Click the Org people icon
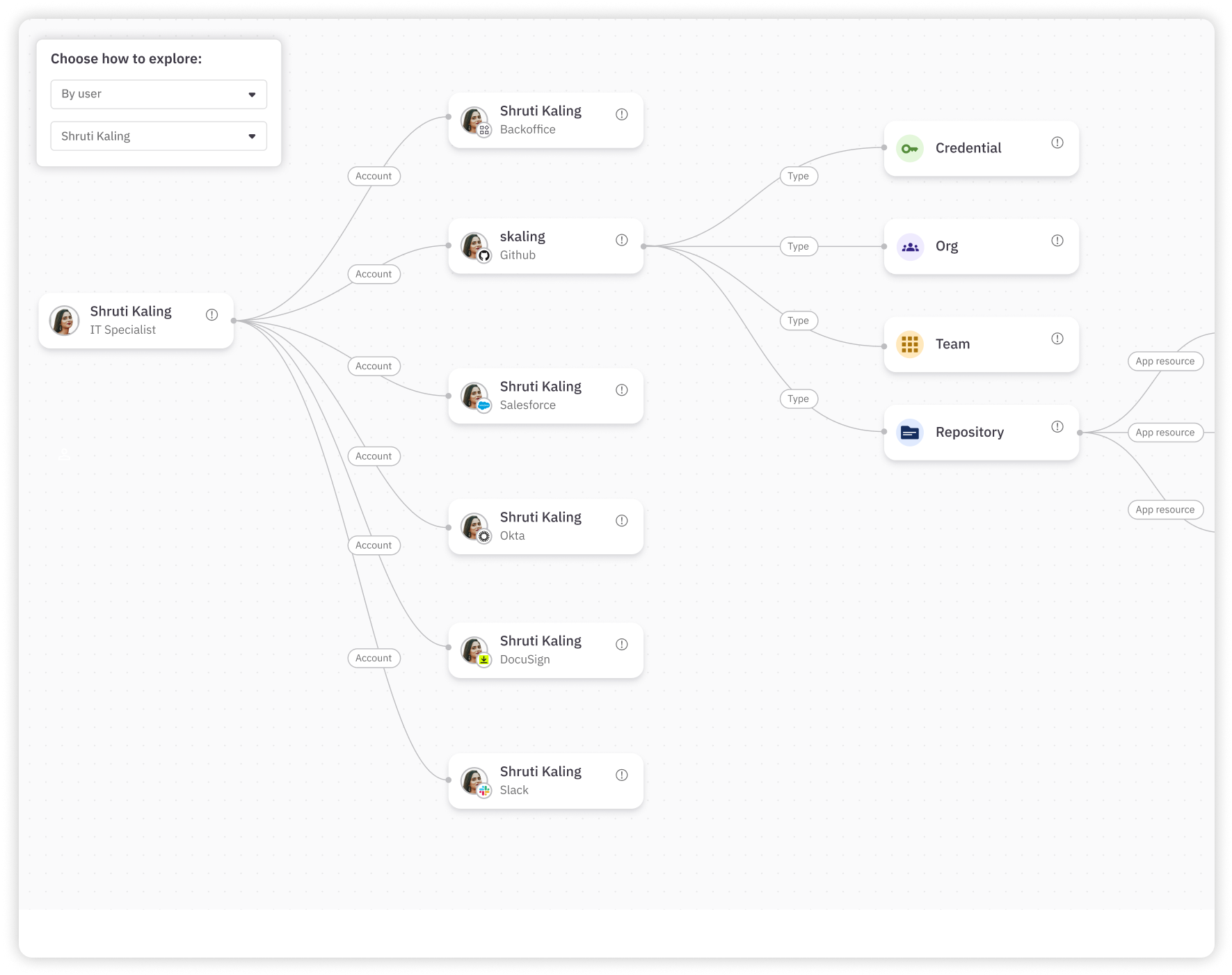The height and width of the screenshot is (975, 1232). point(909,246)
